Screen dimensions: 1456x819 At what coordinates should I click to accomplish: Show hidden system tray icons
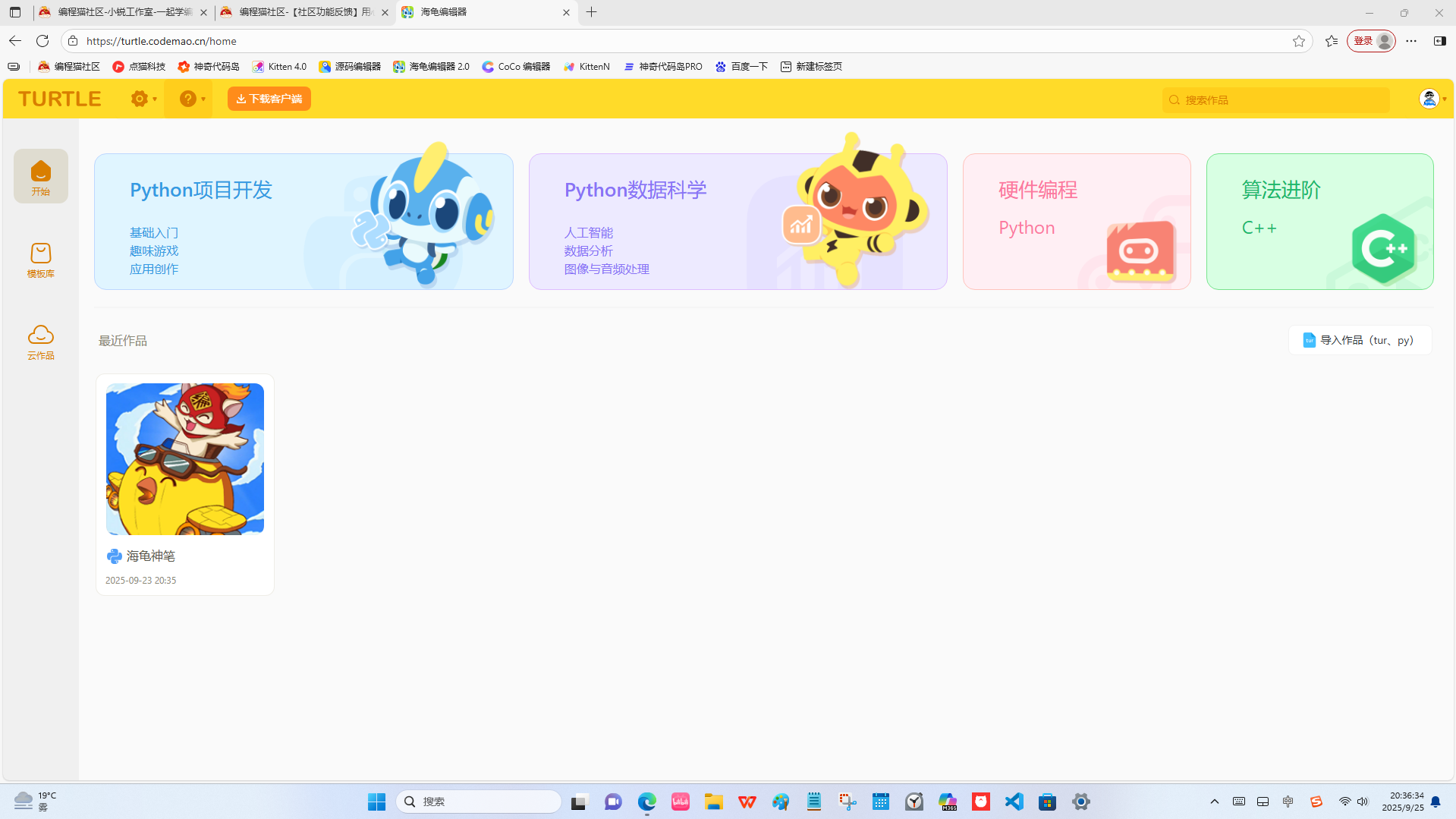1215,802
